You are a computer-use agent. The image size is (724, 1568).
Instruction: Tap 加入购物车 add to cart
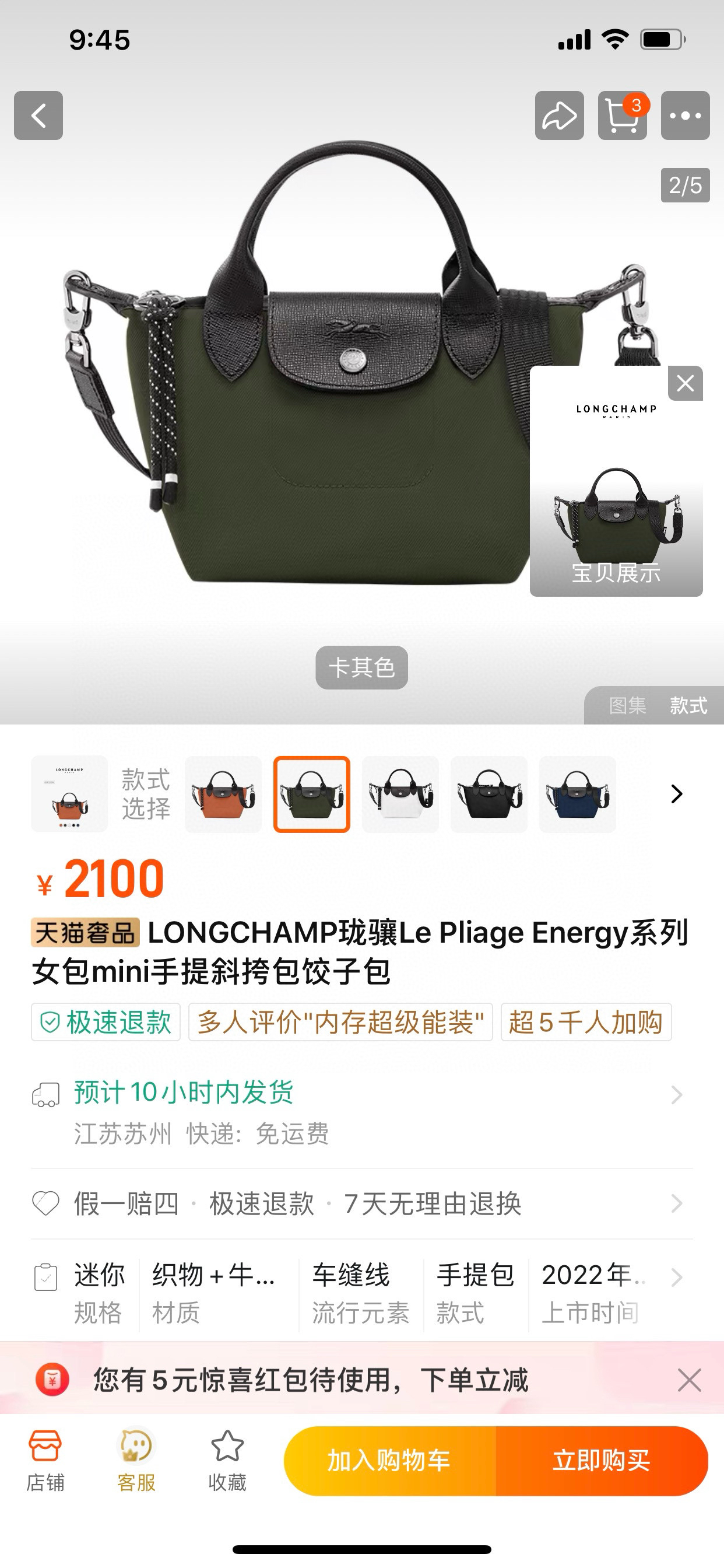(390, 1461)
